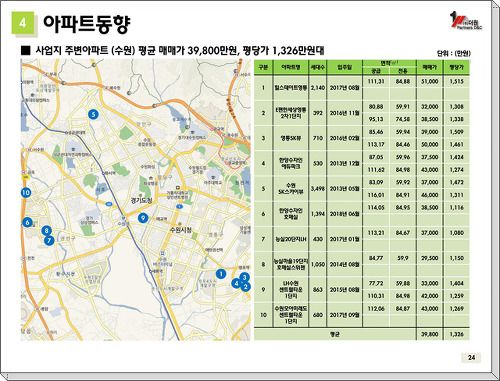Screen dimensions: 500x381
Task: Click sale price 42,000
Action: (430, 296)
